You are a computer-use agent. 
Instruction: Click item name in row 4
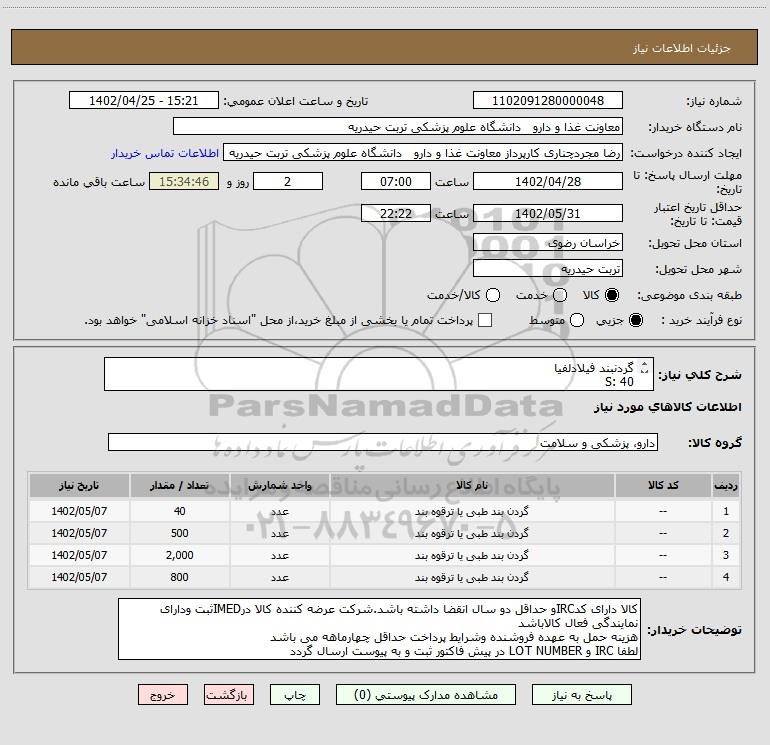coord(472,578)
